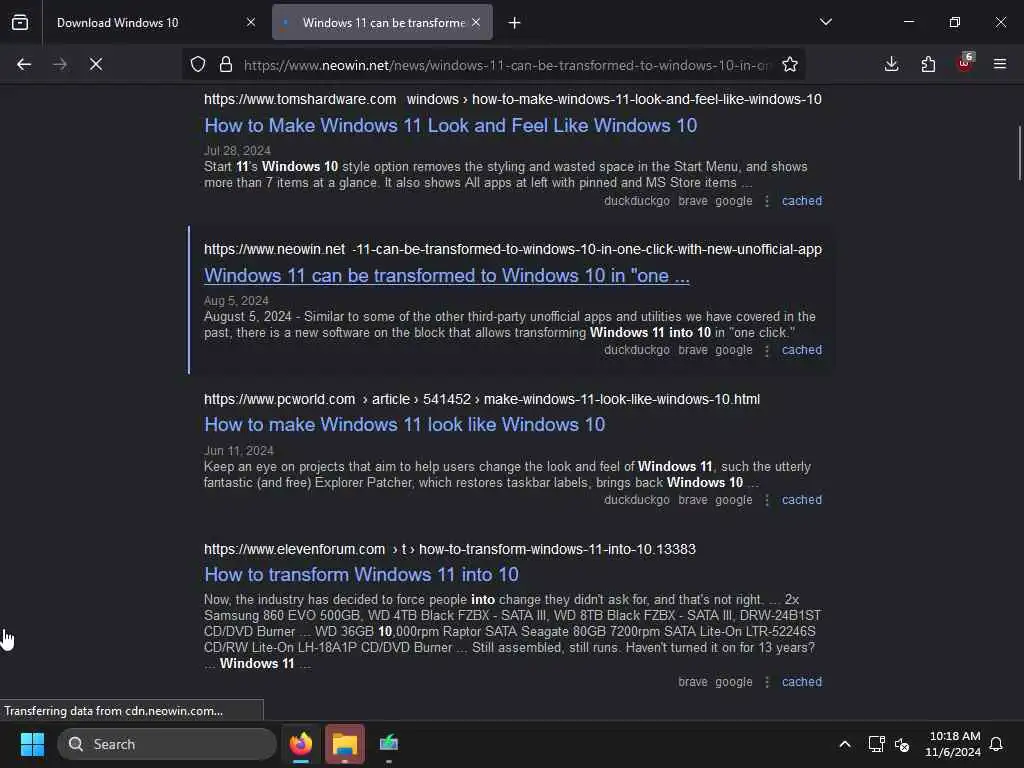Focus the neowin.net address bar

click(507, 65)
